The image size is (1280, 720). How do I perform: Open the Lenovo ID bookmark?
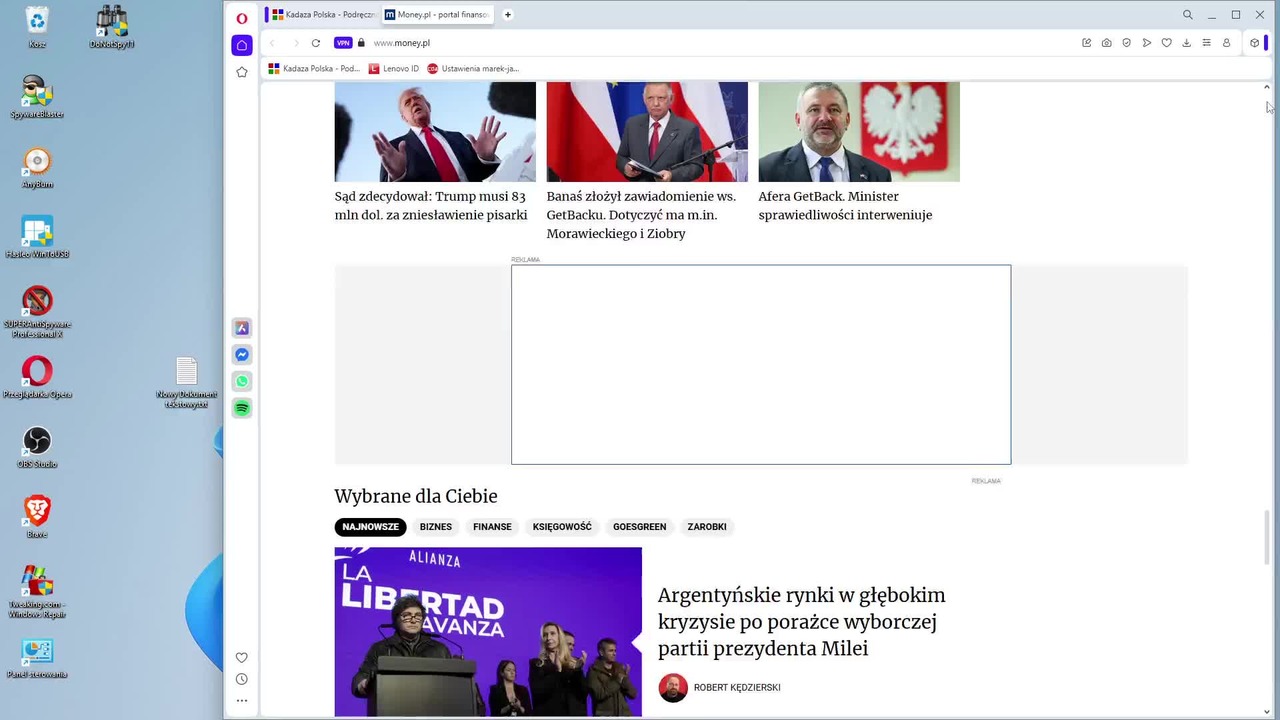pos(394,69)
